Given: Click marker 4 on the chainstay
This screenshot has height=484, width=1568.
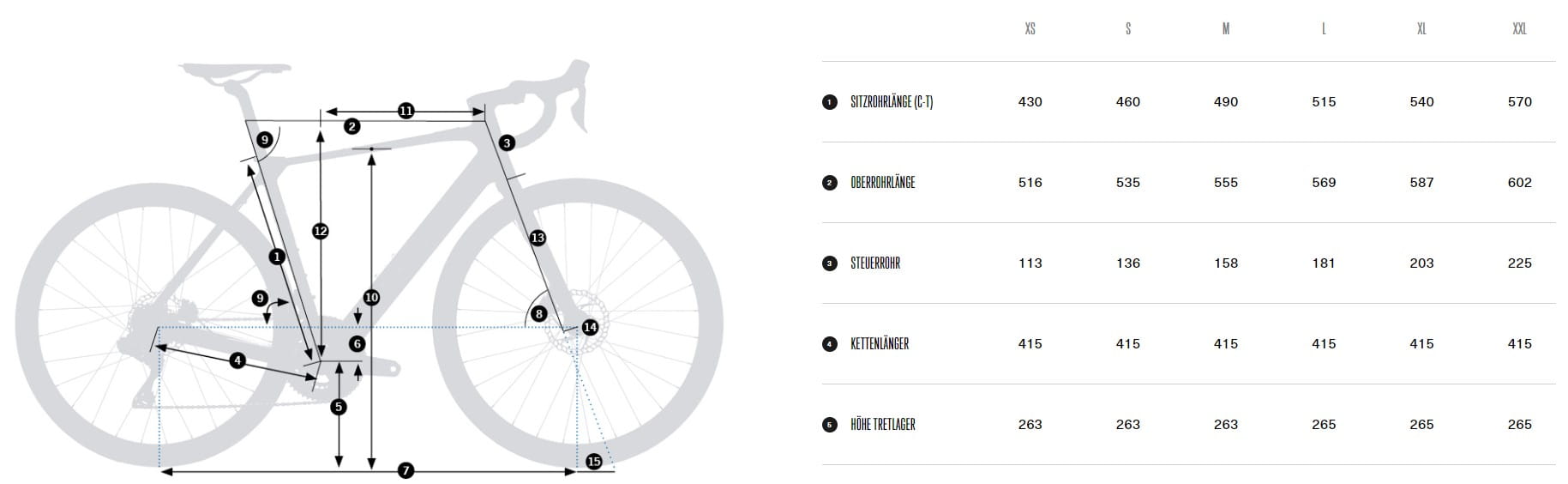Looking at the screenshot, I should point(237,361).
